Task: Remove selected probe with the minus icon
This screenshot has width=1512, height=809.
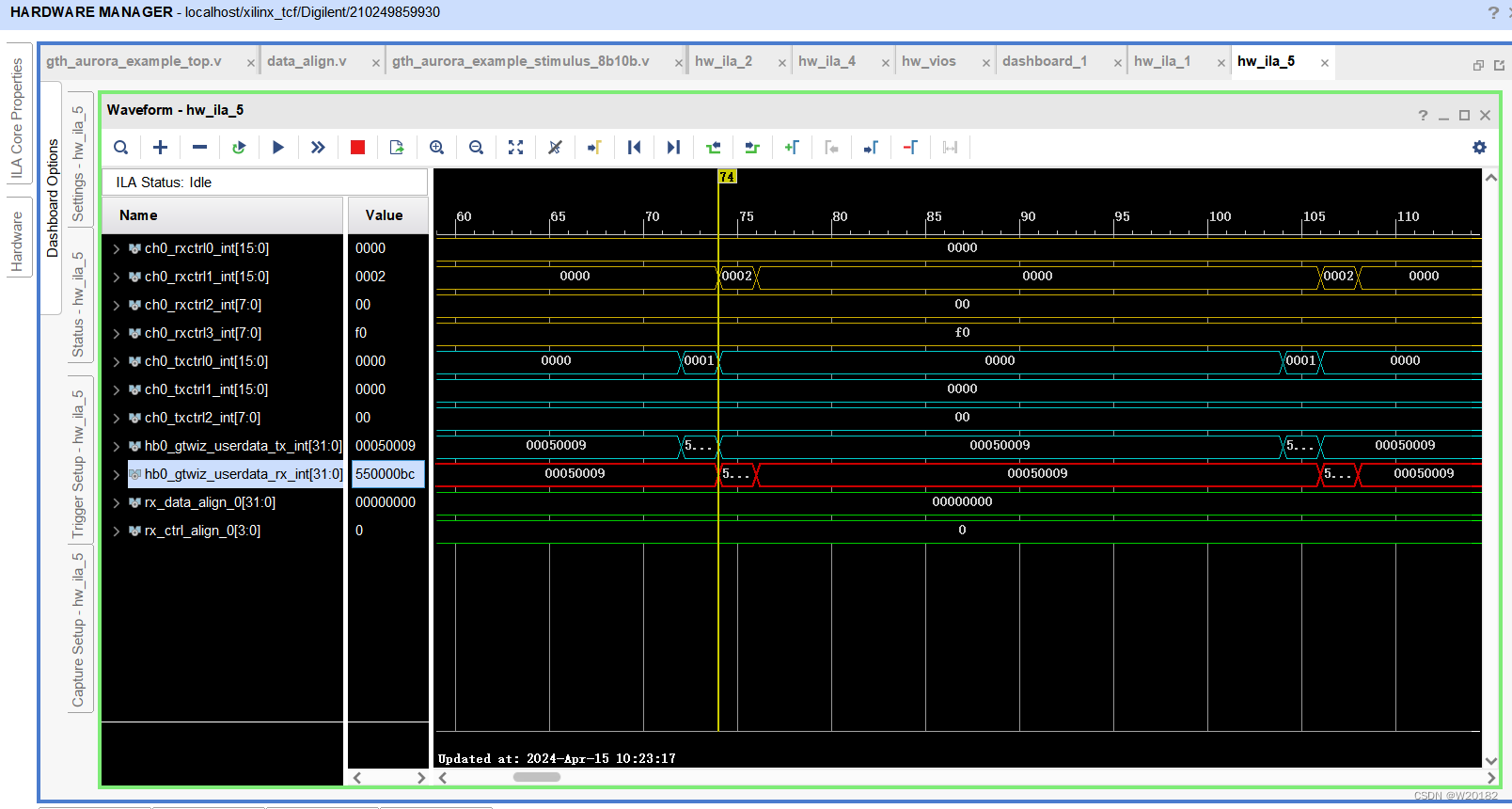Action: [199, 148]
